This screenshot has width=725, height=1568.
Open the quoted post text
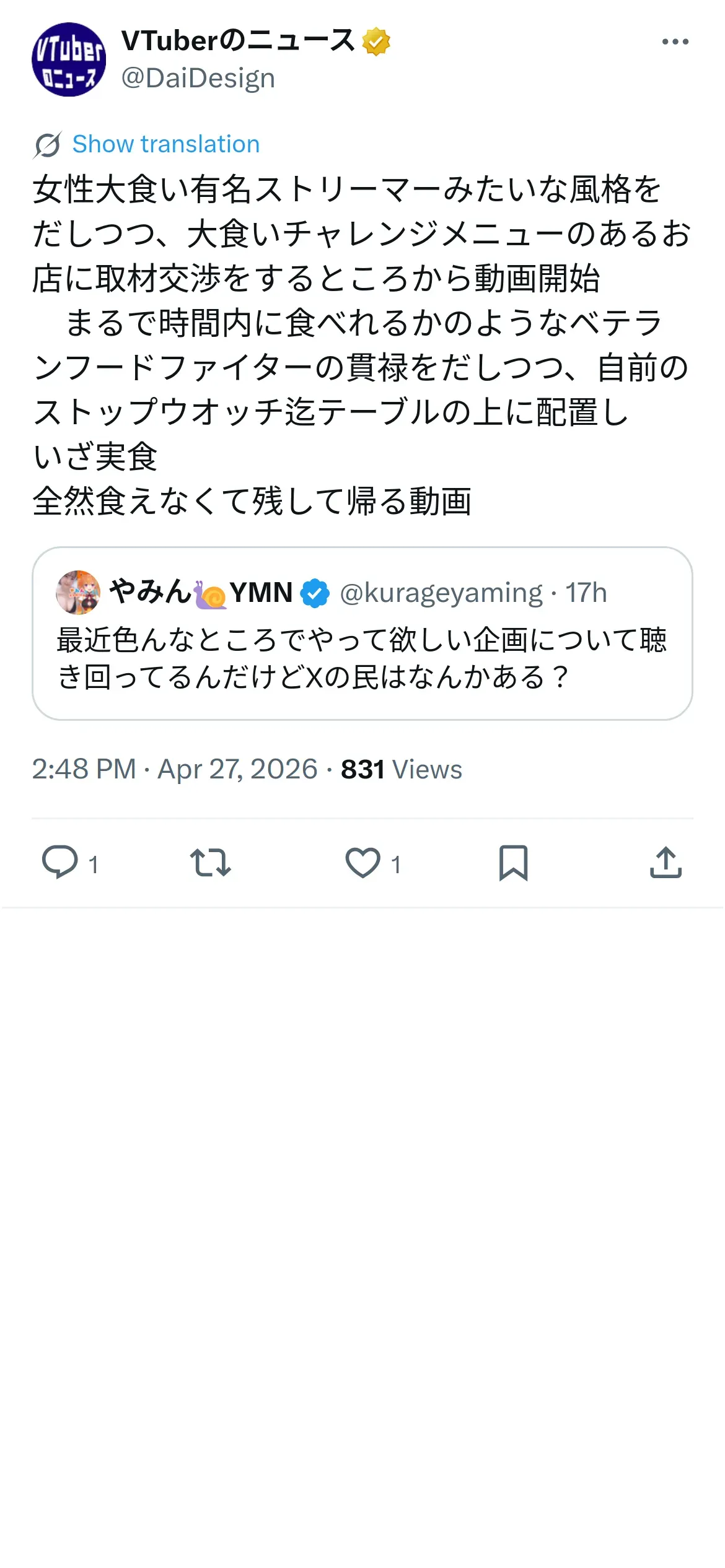tap(362, 658)
